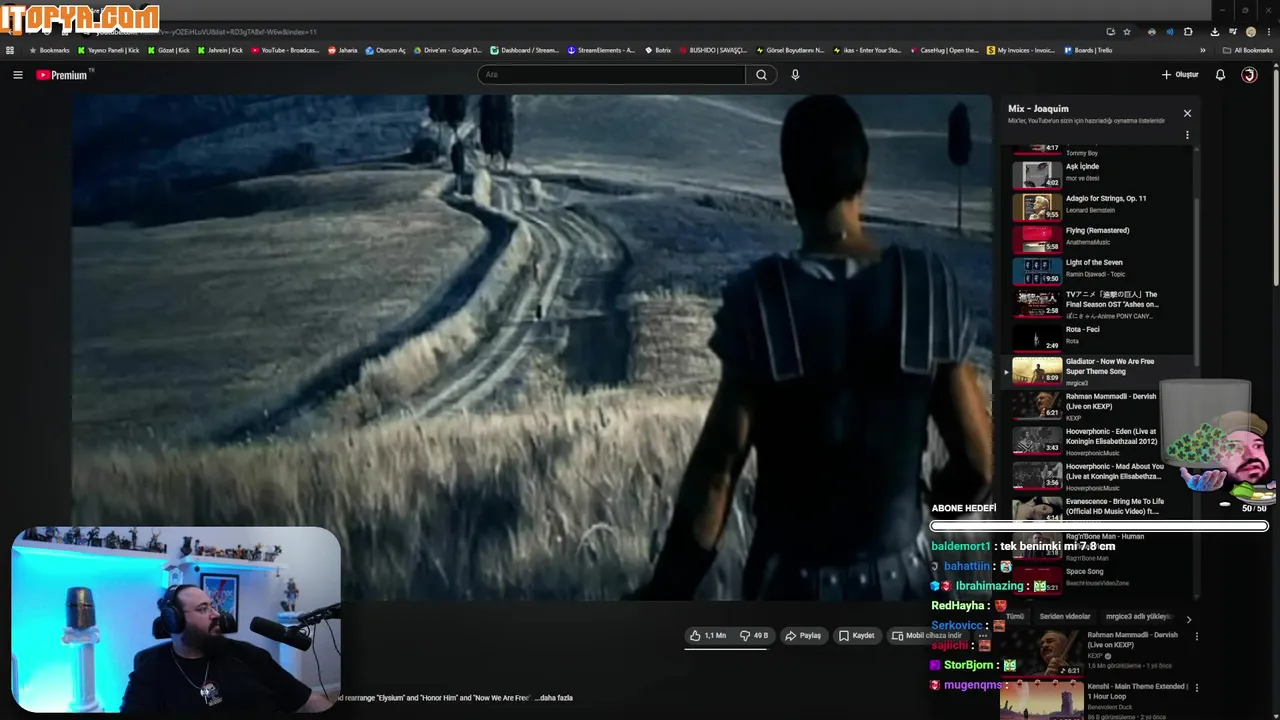Open the playlist panel three-dot menu
The height and width of the screenshot is (720, 1280).
pos(1187,135)
